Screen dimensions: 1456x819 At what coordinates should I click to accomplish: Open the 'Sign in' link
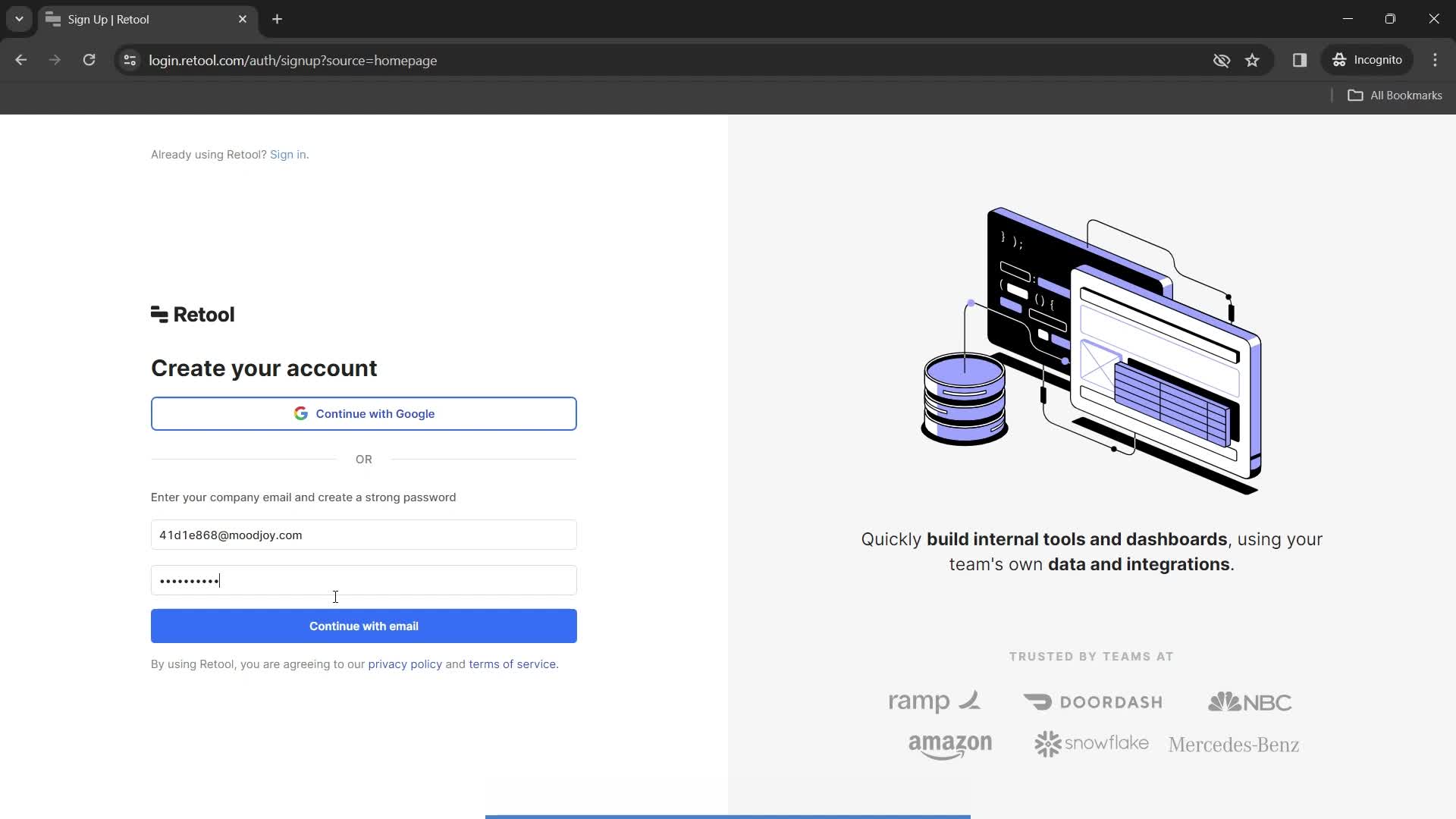click(x=287, y=154)
